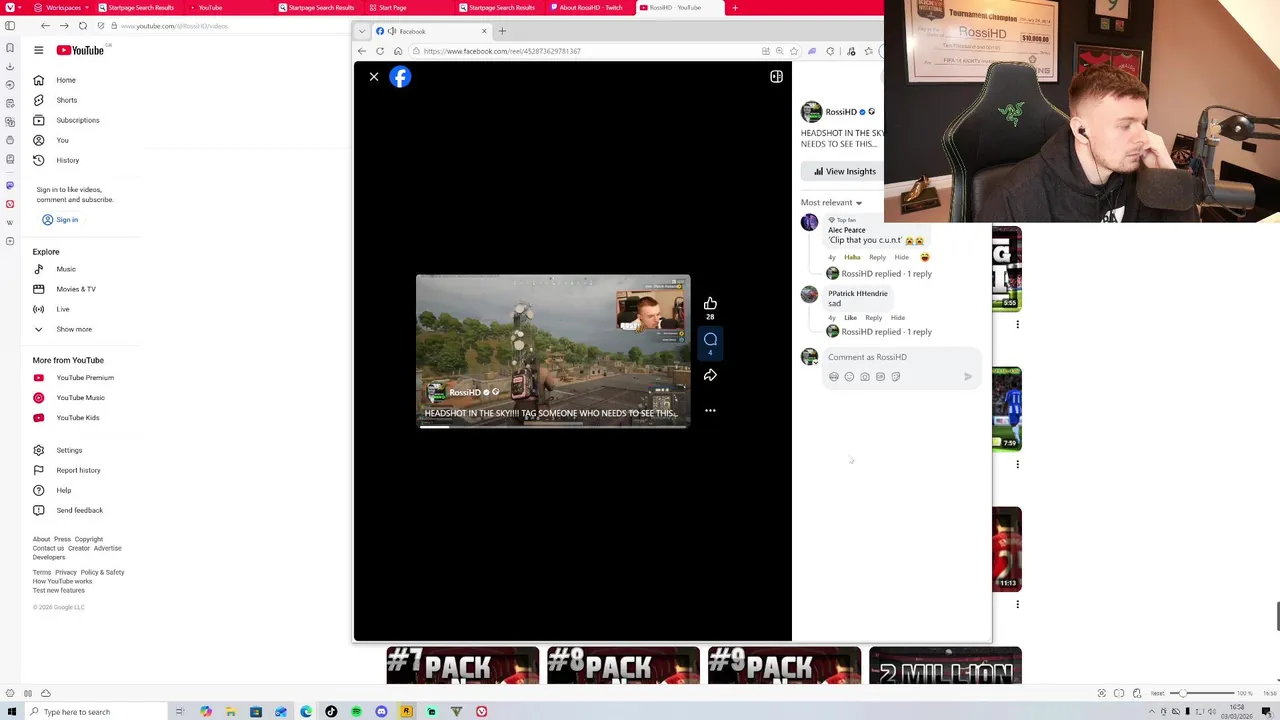The width and height of the screenshot is (1280, 720).
Task: Click Reset zoom in Vivaldi status bar
Action: coord(1157,693)
